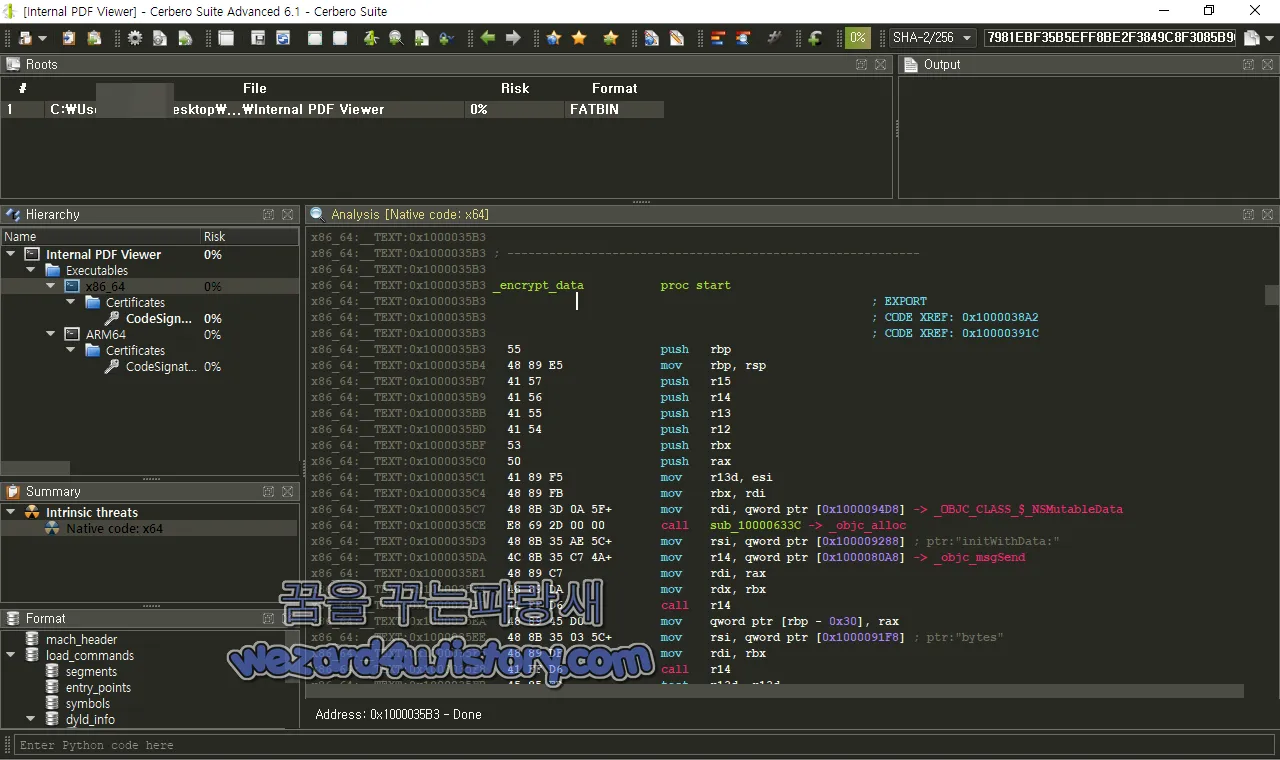Click the magnifier search toolbar icon

point(396,38)
